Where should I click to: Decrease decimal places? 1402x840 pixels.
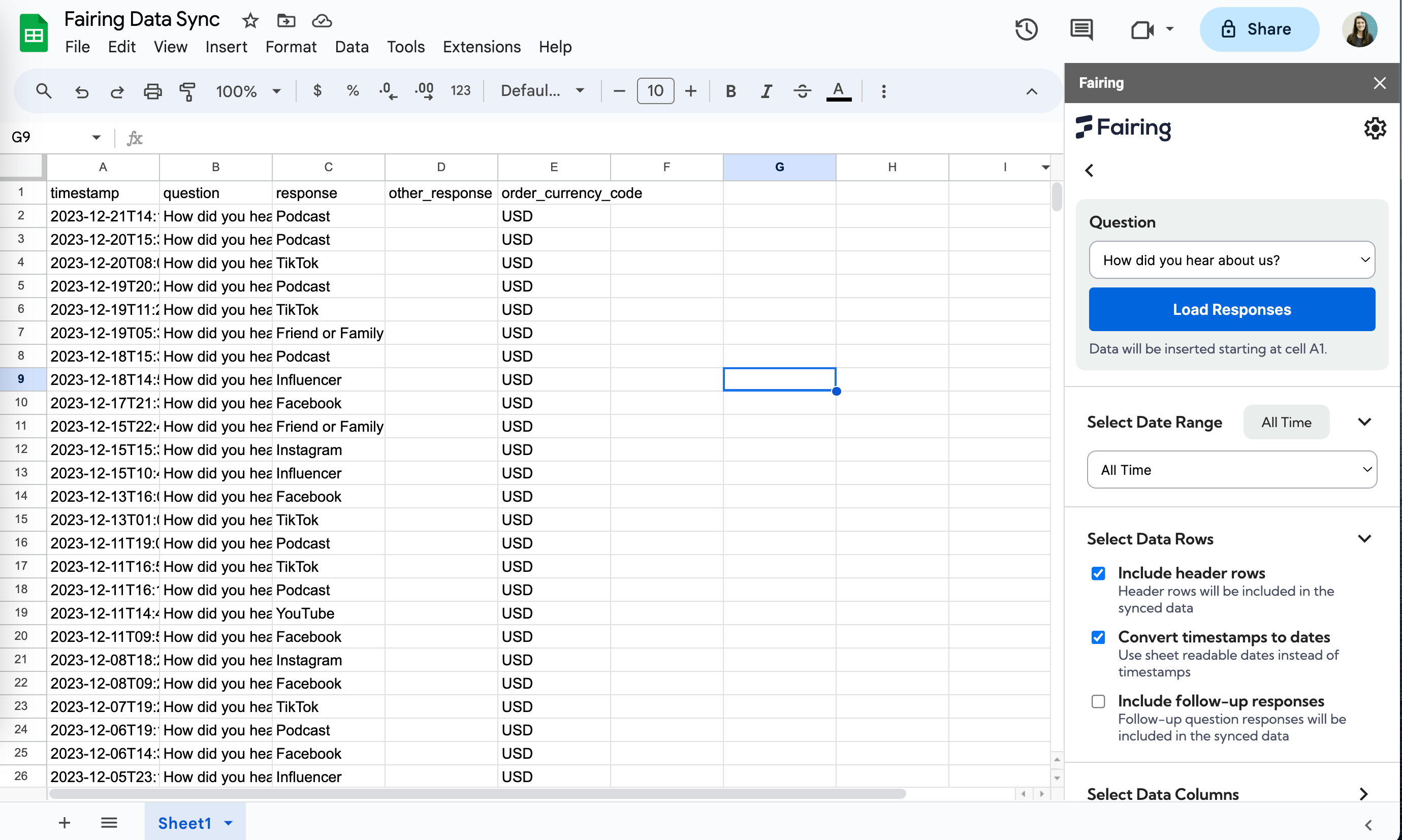pos(387,90)
